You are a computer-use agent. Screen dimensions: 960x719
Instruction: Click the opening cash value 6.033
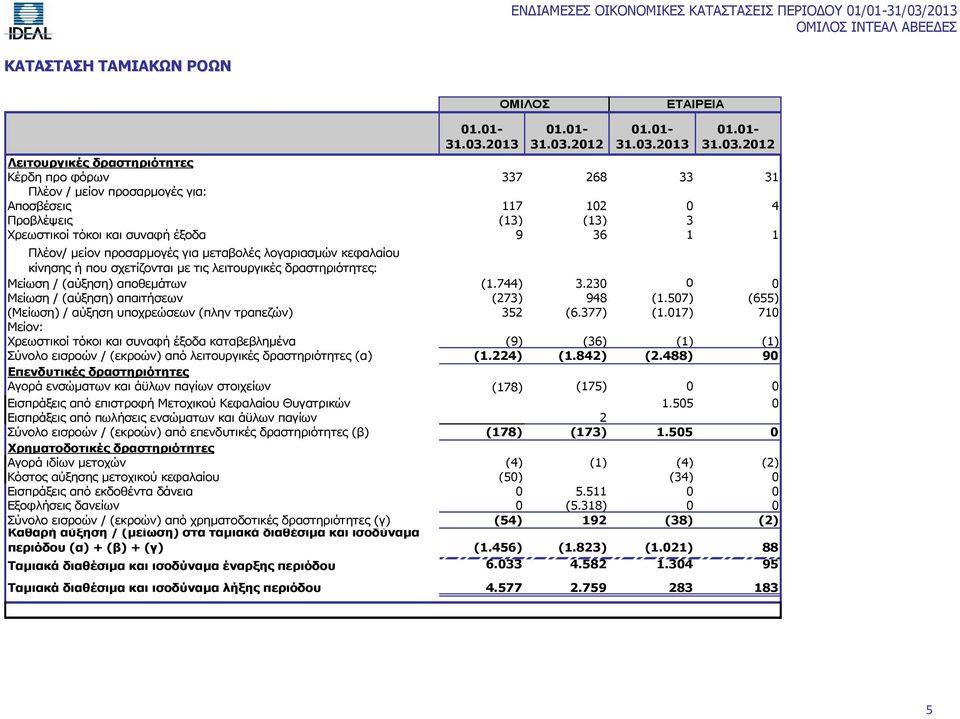(x=504, y=564)
